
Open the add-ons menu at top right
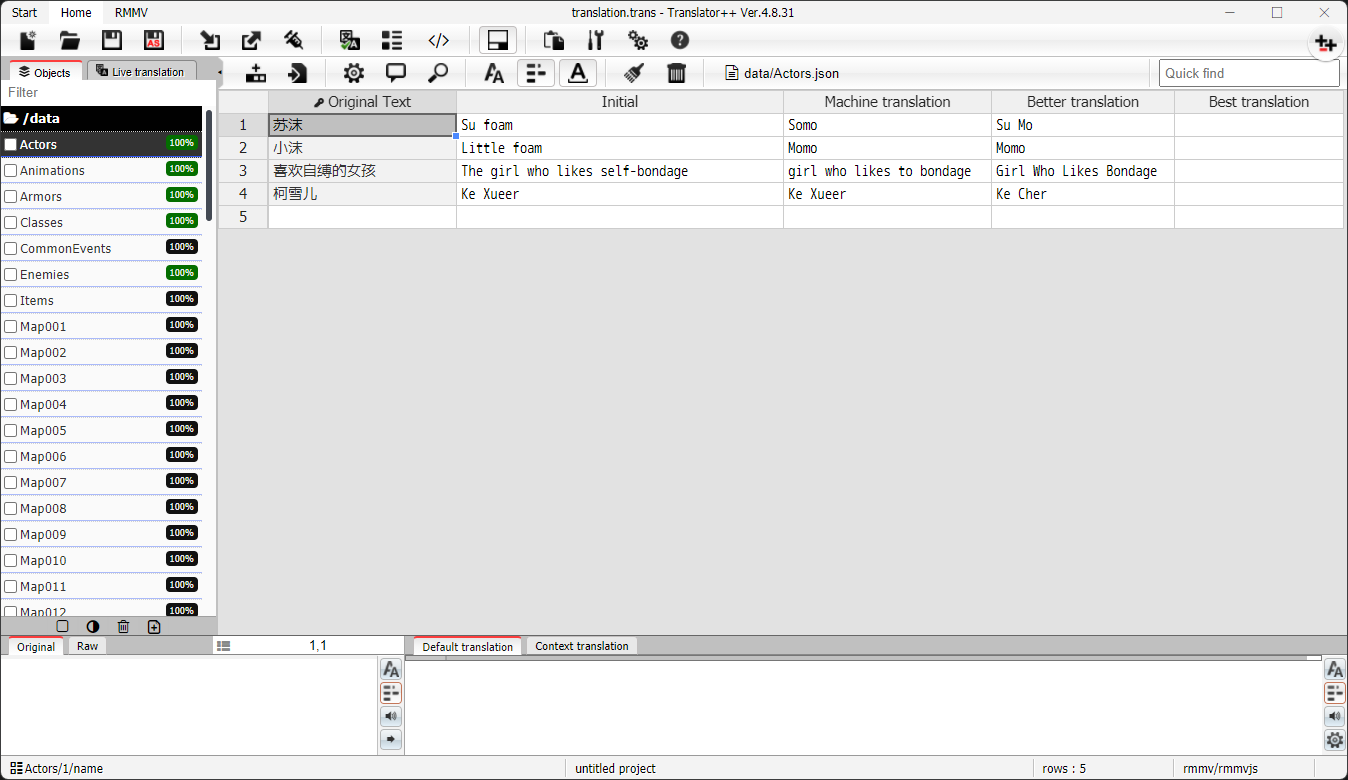click(1326, 44)
